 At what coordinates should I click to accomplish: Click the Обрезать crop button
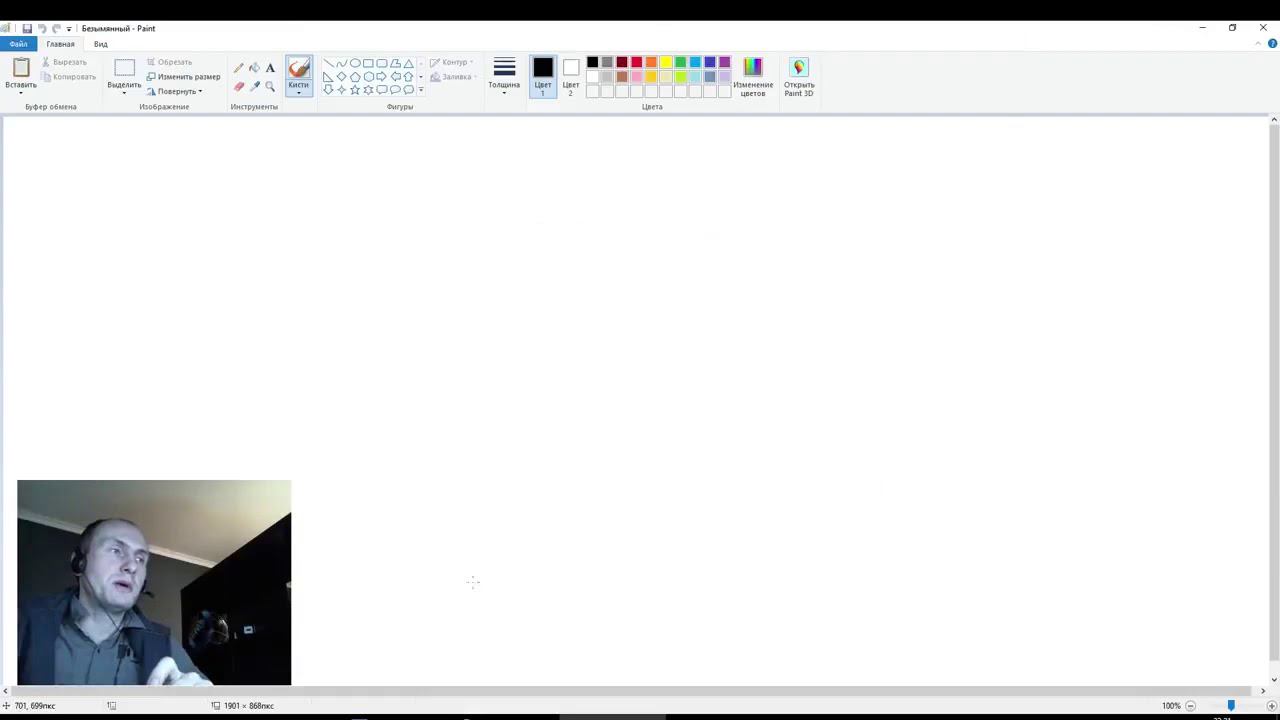coord(169,62)
